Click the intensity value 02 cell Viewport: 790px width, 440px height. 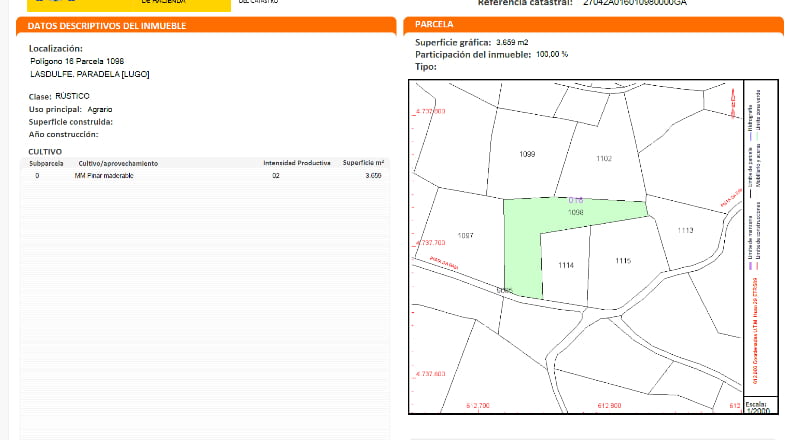click(276, 175)
